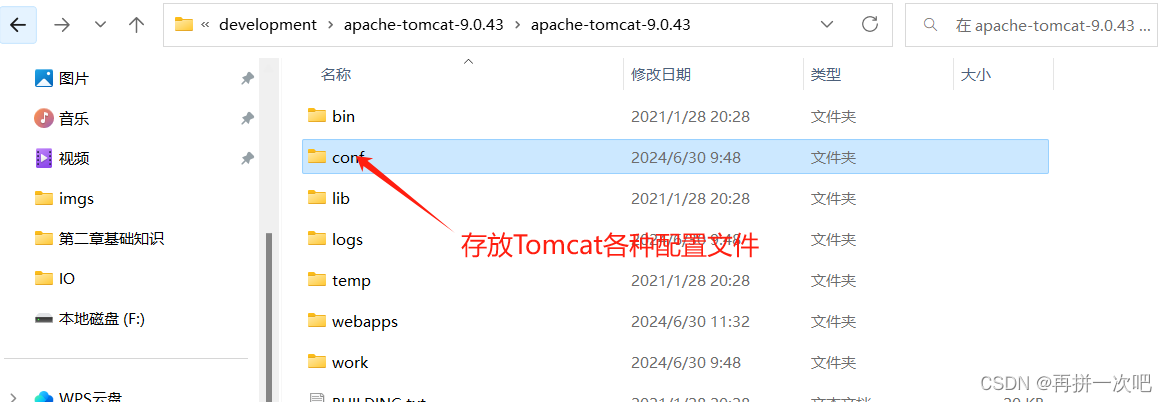This screenshot has height=402, width=1167.
Task: Open recent locations dropdown chevron
Action: [x=100, y=25]
